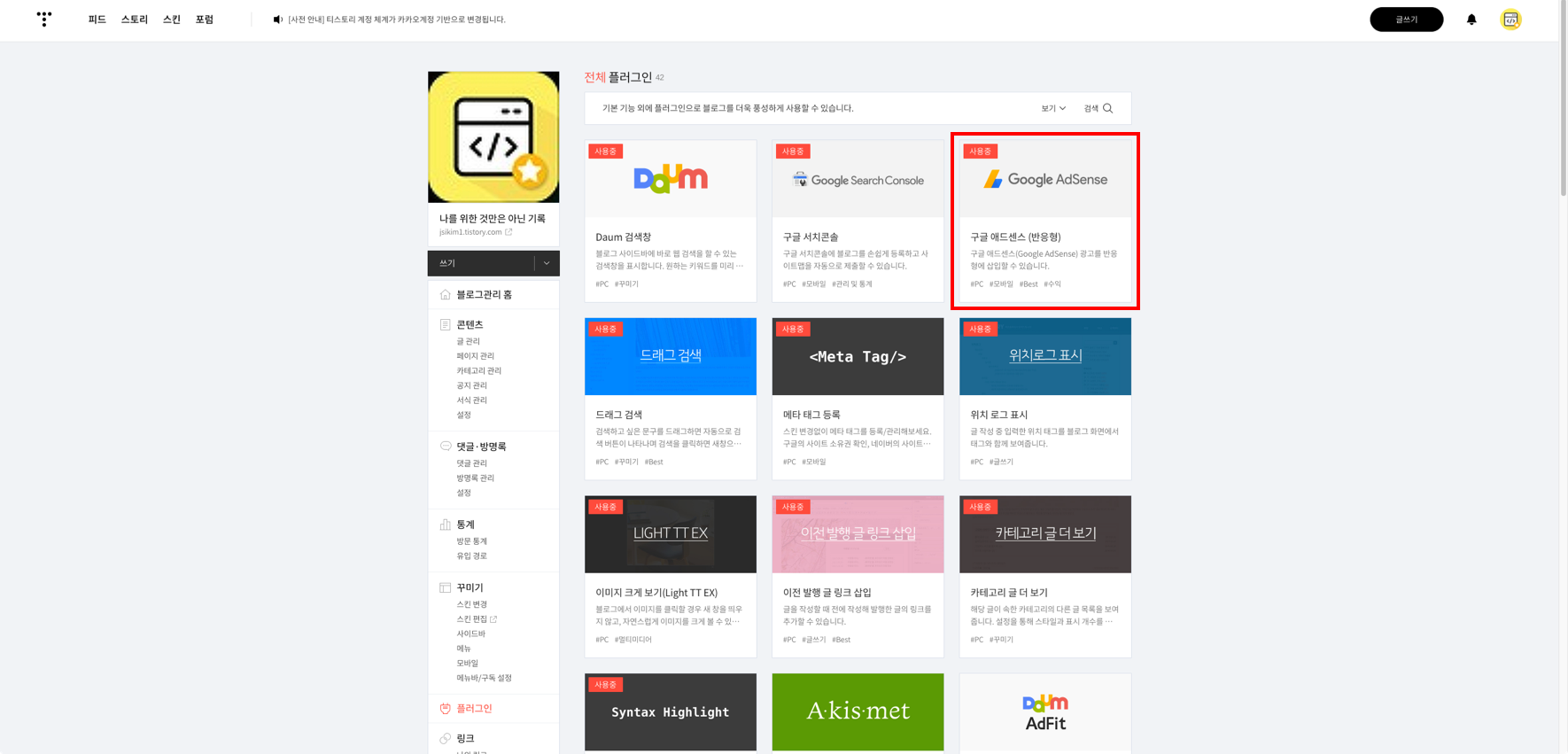The image size is (1568, 754).
Task: Open 방문 통계 page
Action: (471, 541)
